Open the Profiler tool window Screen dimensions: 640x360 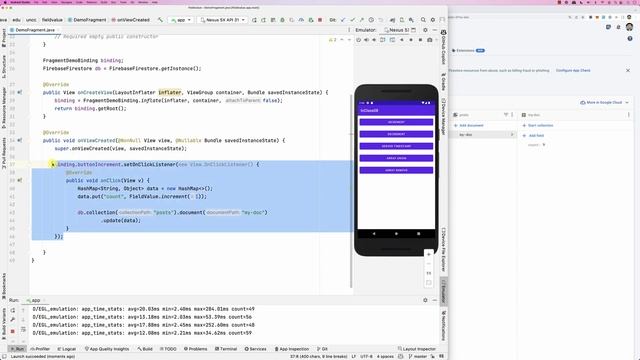pos(40,349)
